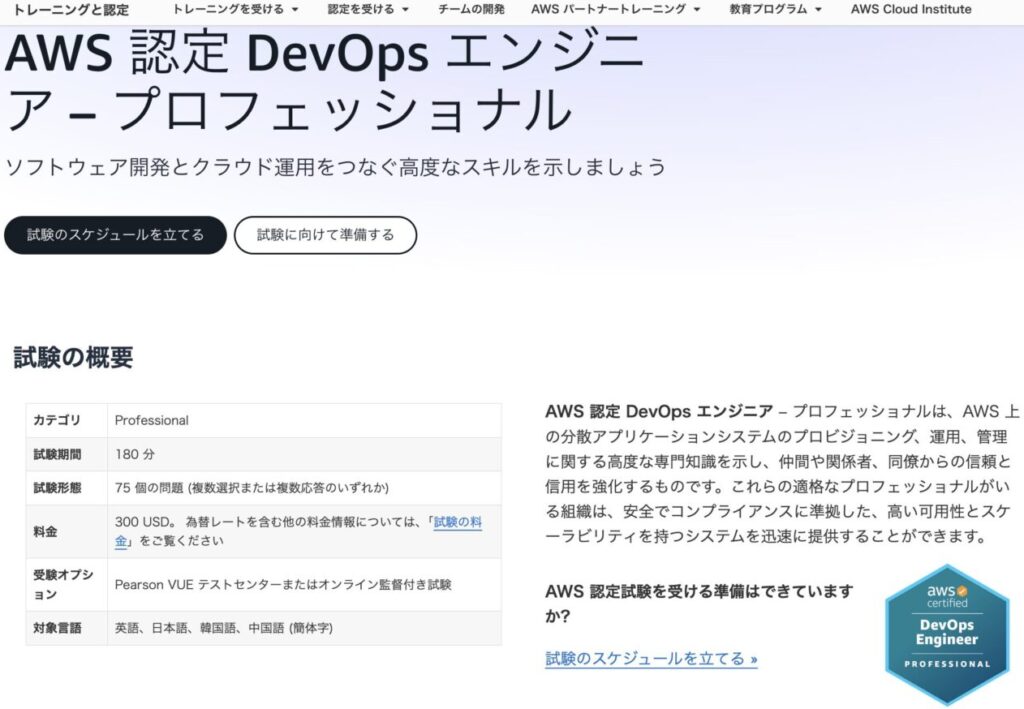Select the bold AWS 認定 DevOps エンジニア paragraph lead
This screenshot has width=1024, height=709.
point(659,412)
